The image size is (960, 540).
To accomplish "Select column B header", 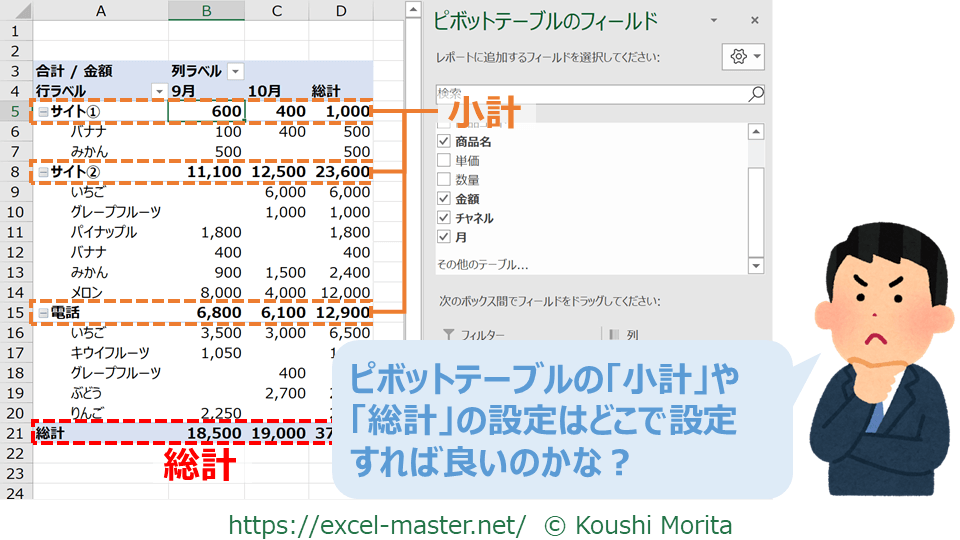I will pyautogui.click(x=206, y=10).
